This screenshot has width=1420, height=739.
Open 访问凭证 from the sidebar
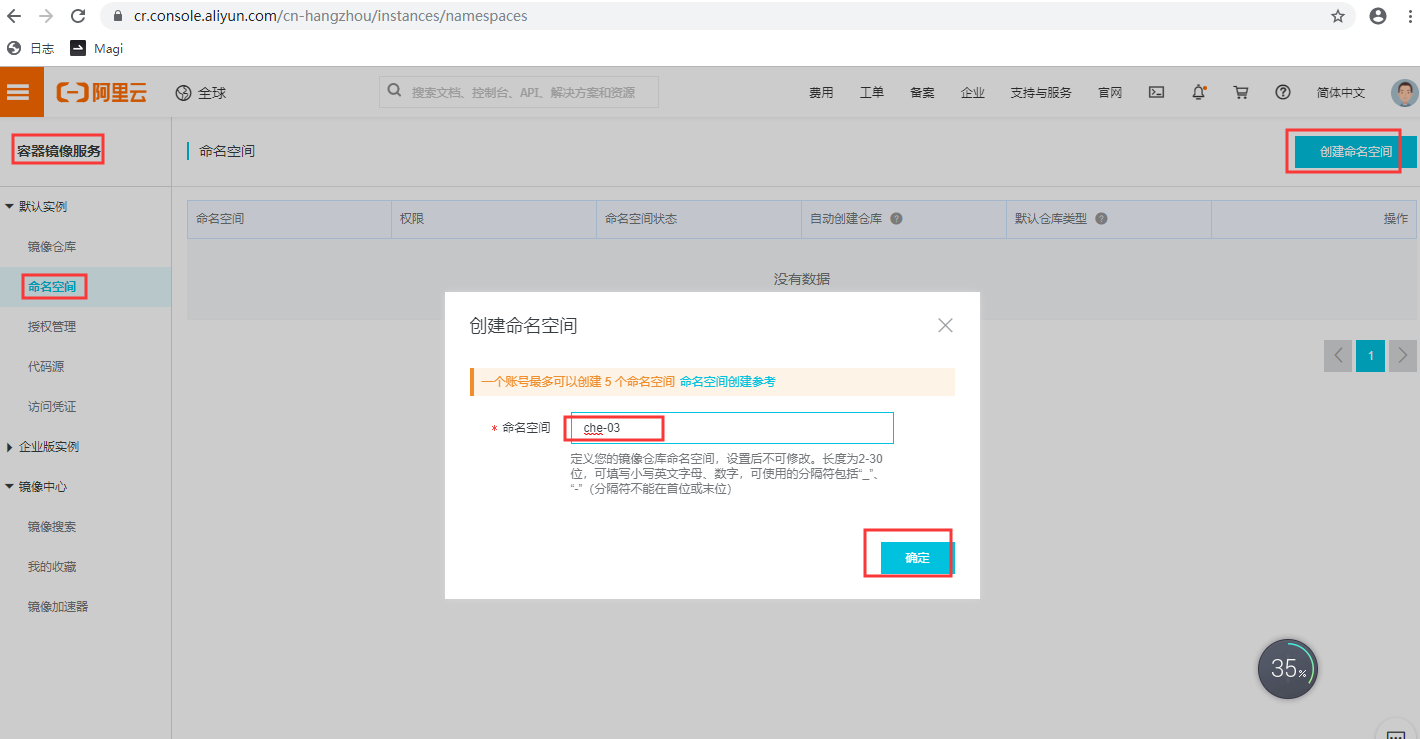coord(52,406)
